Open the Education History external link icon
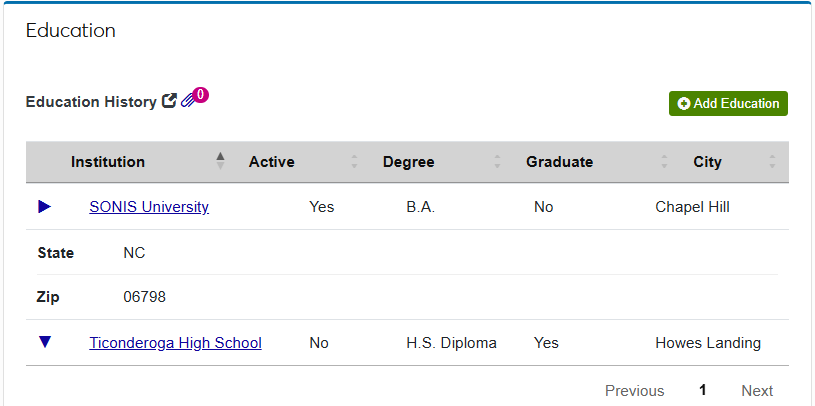The image size is (815, 406). click(x=169, y=101)
